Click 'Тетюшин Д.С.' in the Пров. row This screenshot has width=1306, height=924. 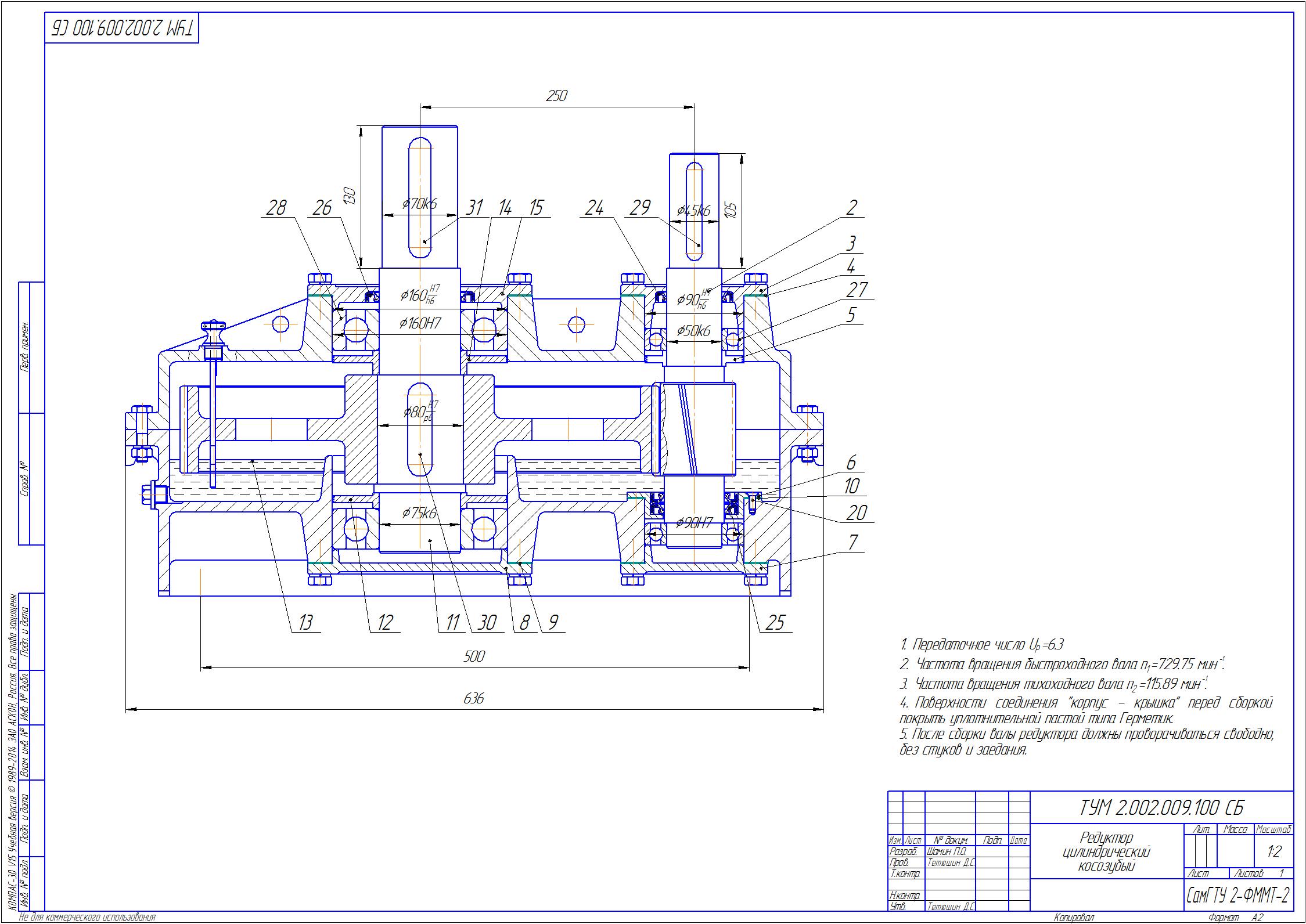(x=951, y=862)
